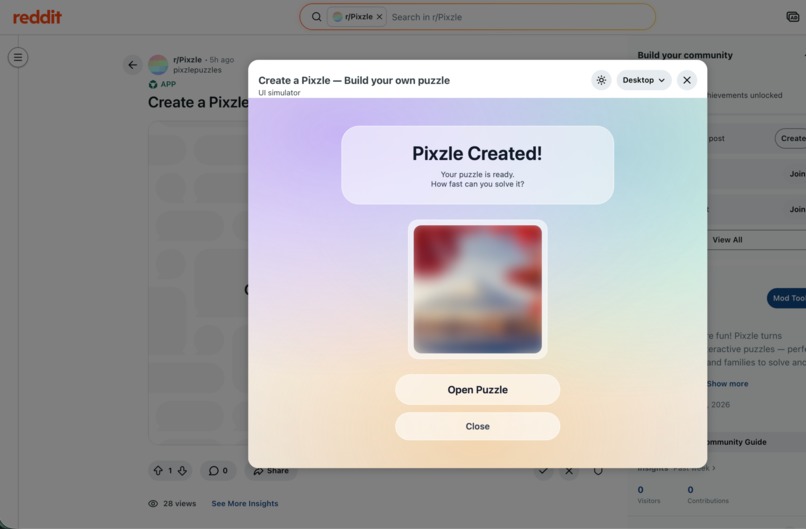Click the pixzlepuzzles author name

197,70
